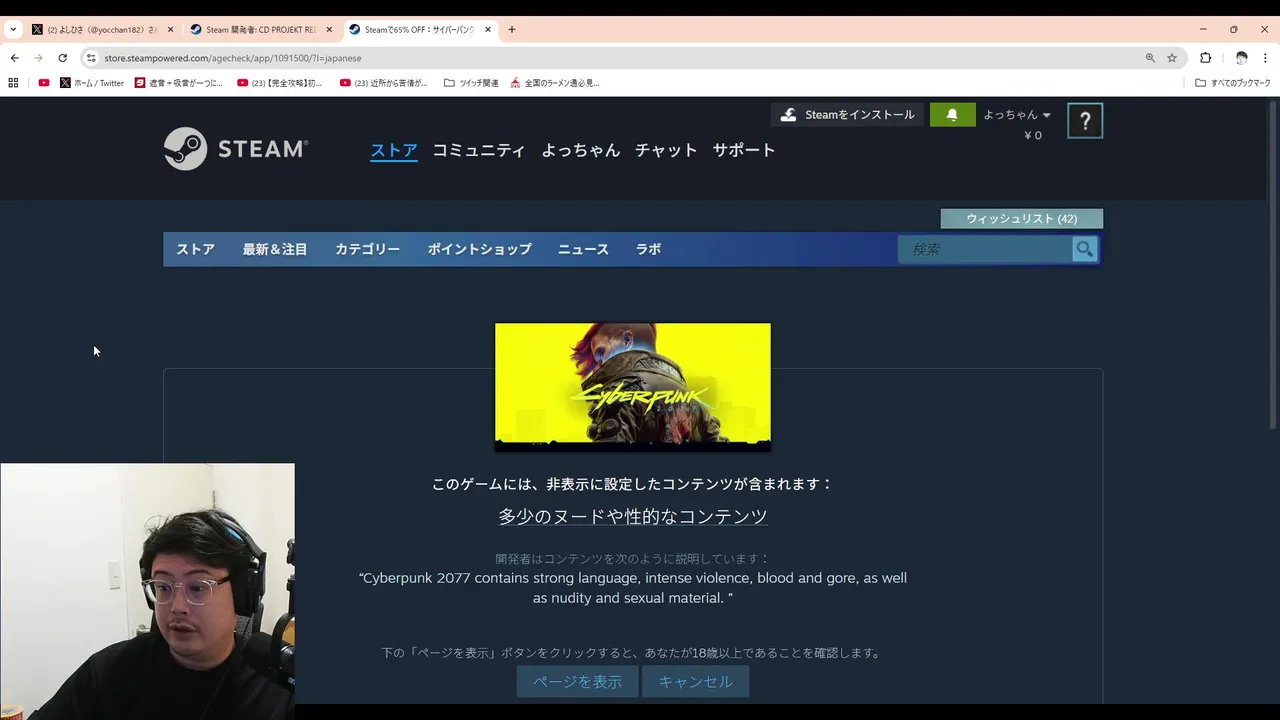Open the ツイッチ関連 bookmark folder
This screenshot has height=720, width=1280.
point(471,83)
